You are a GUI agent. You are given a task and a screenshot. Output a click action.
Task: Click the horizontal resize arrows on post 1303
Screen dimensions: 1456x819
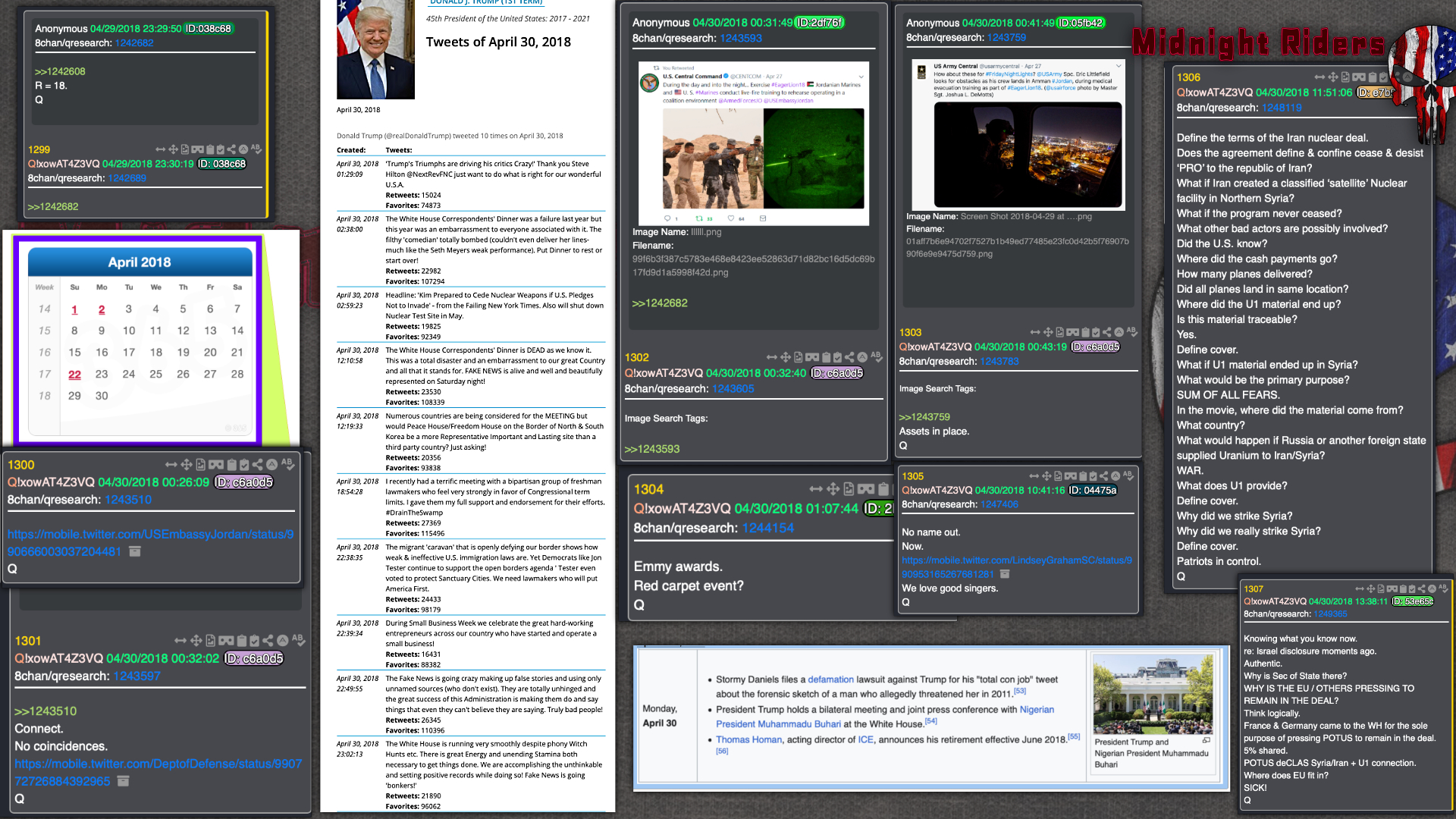(1035, 332)
